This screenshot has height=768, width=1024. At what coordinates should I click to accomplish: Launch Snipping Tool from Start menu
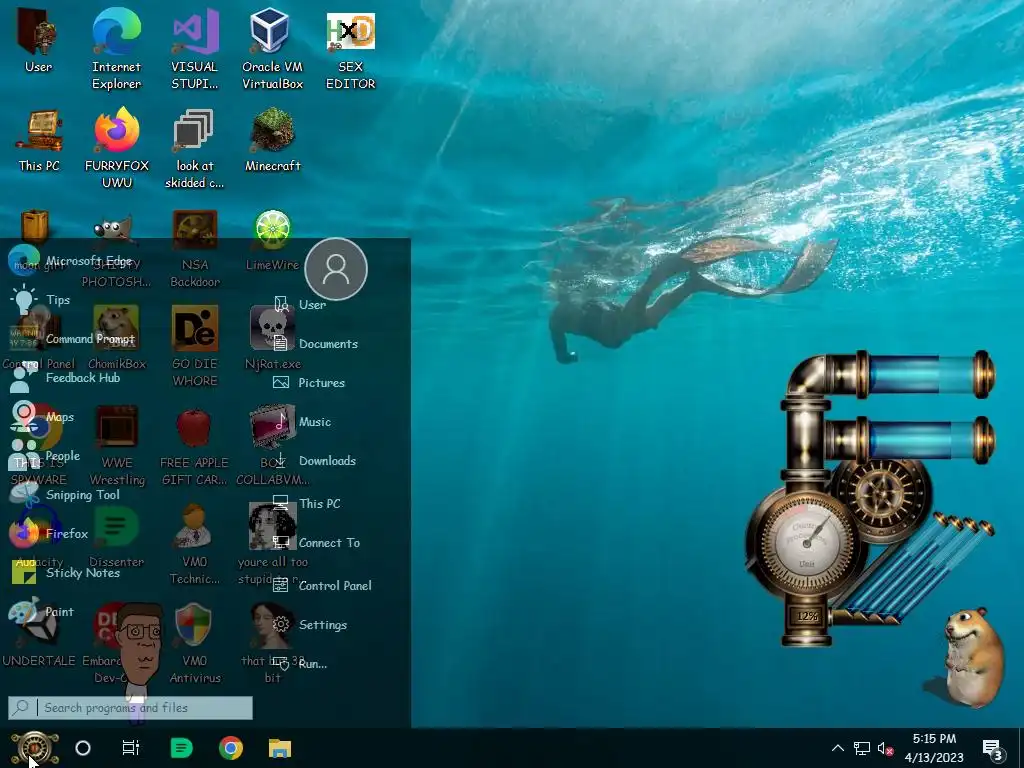coord(65,494)
